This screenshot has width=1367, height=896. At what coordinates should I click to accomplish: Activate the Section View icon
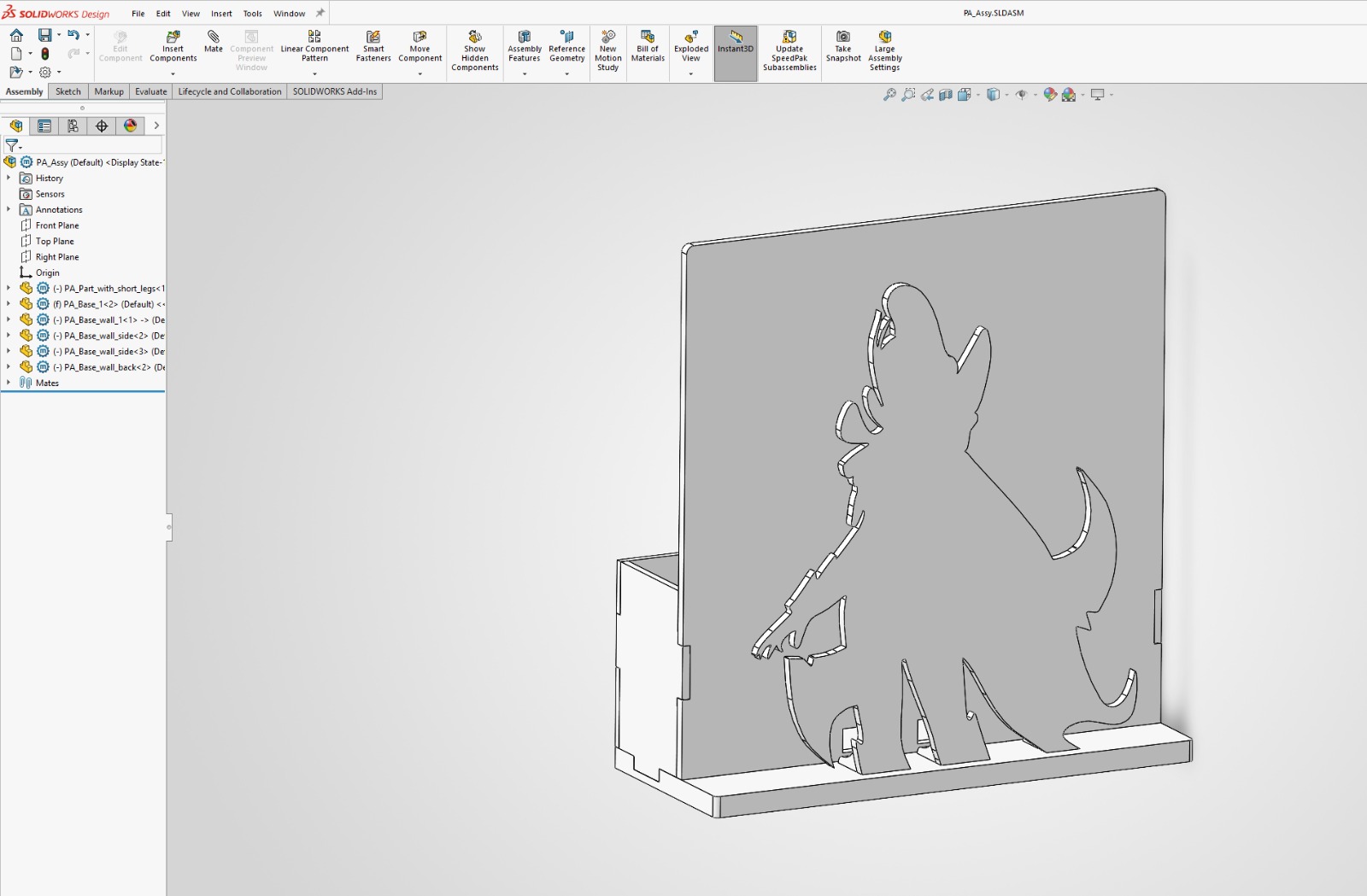946,95
